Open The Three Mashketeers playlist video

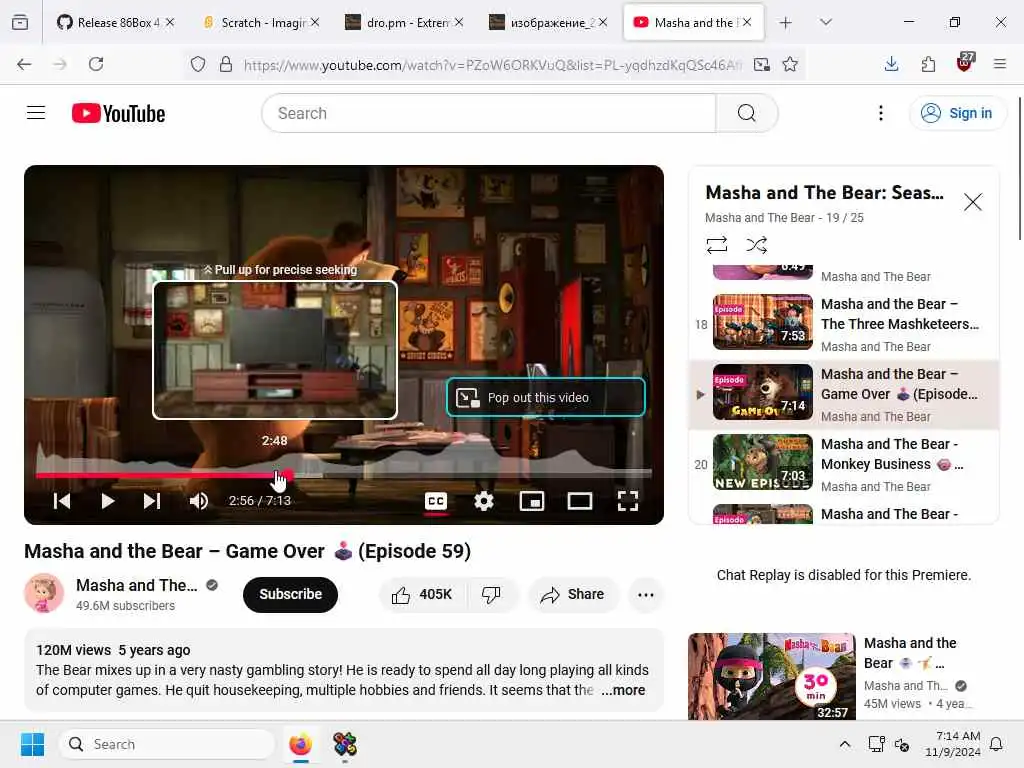click(844, 324)
